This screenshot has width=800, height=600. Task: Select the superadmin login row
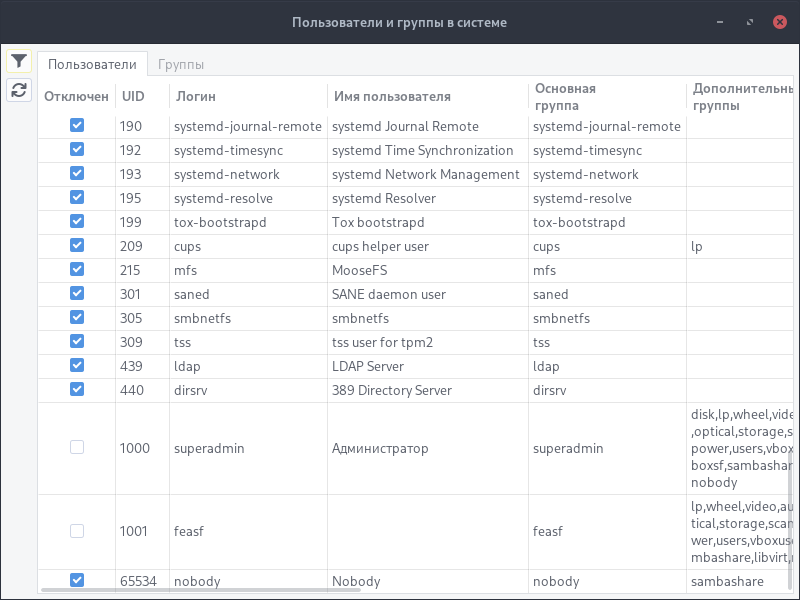(x=209, y=448)
